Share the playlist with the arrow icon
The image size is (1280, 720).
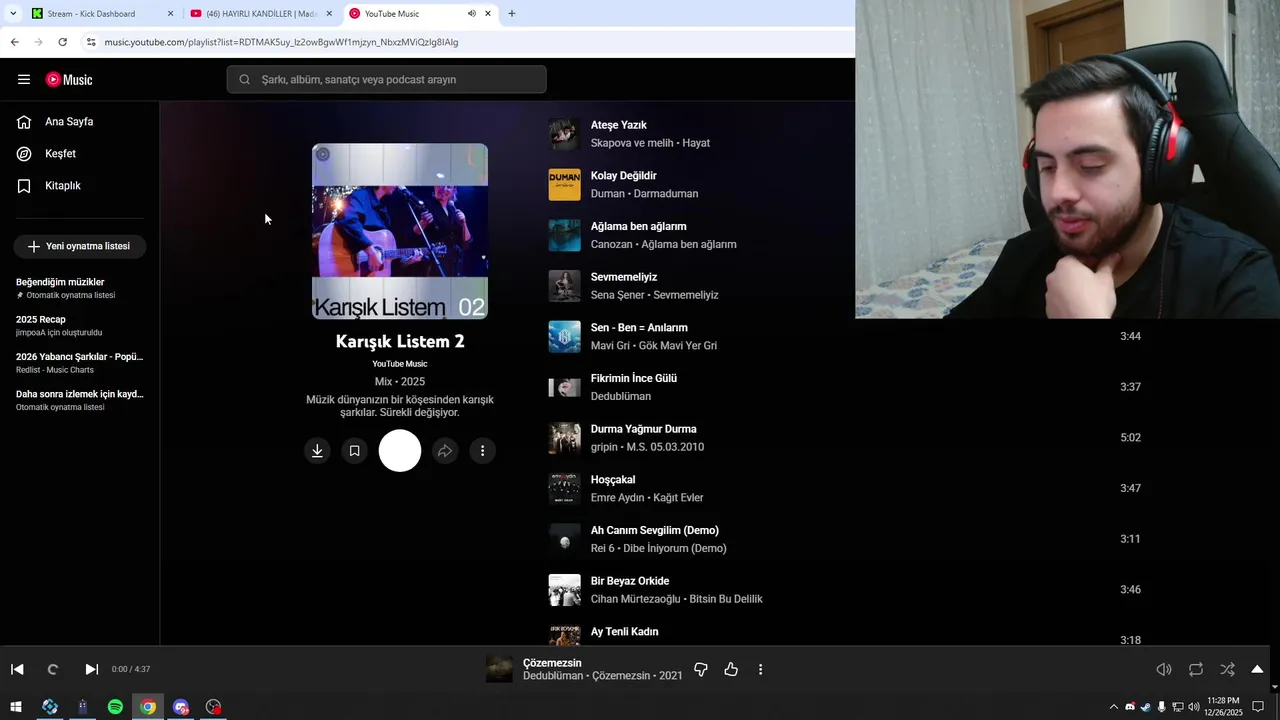[x=445, y=451]
